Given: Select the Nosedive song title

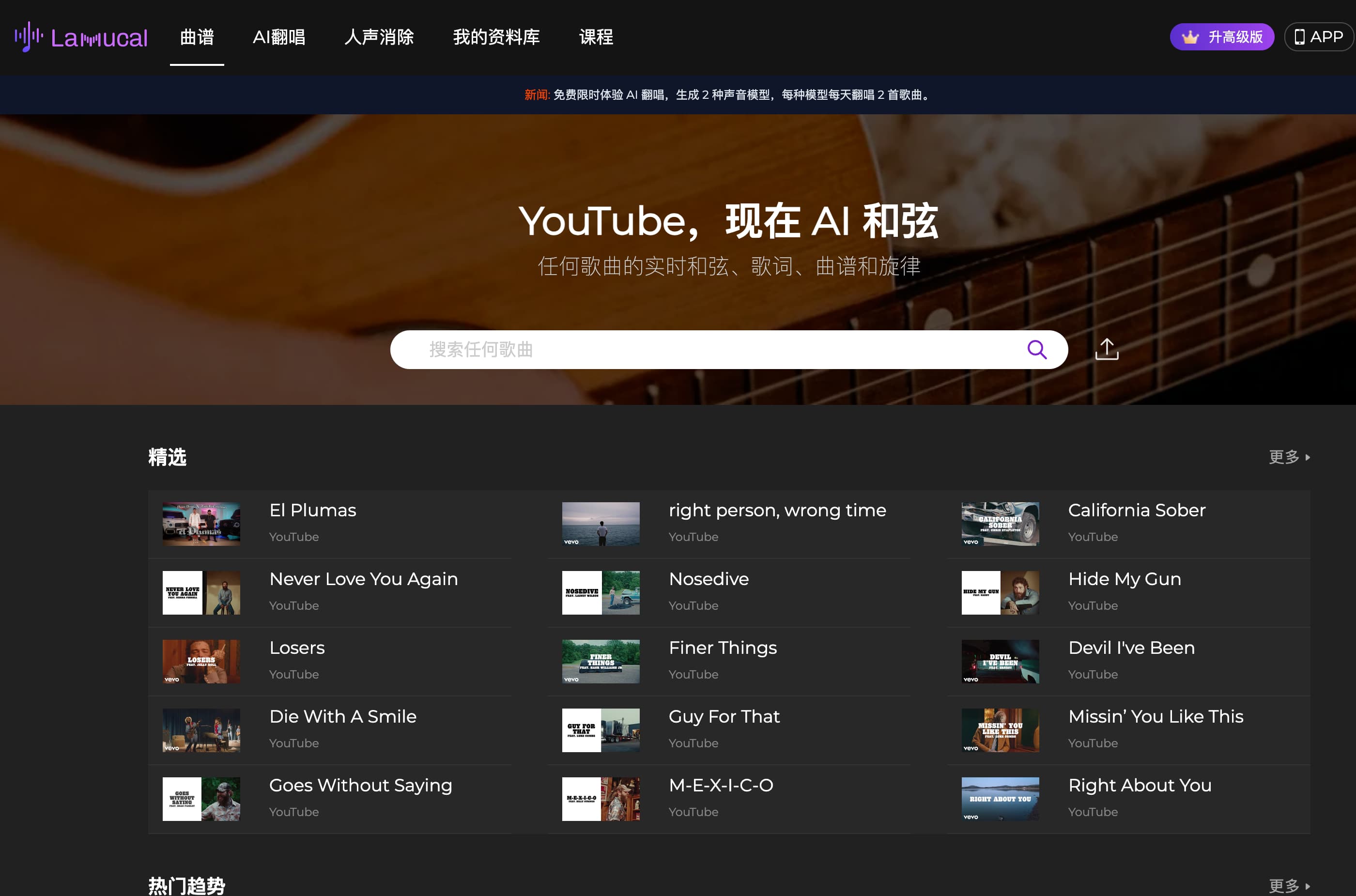Looking at the screenshot, I should (709, 579).
